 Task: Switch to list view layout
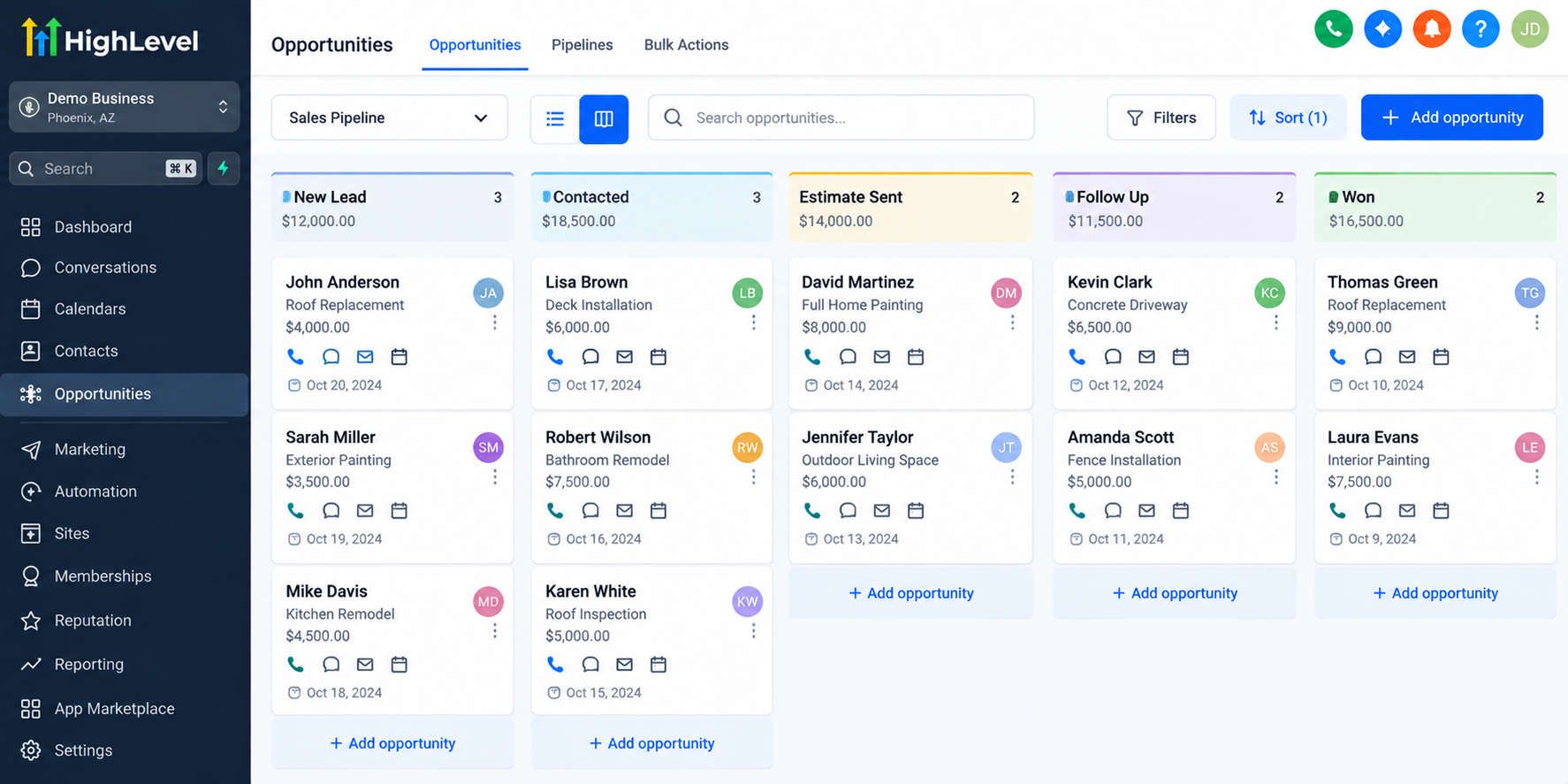555,118
